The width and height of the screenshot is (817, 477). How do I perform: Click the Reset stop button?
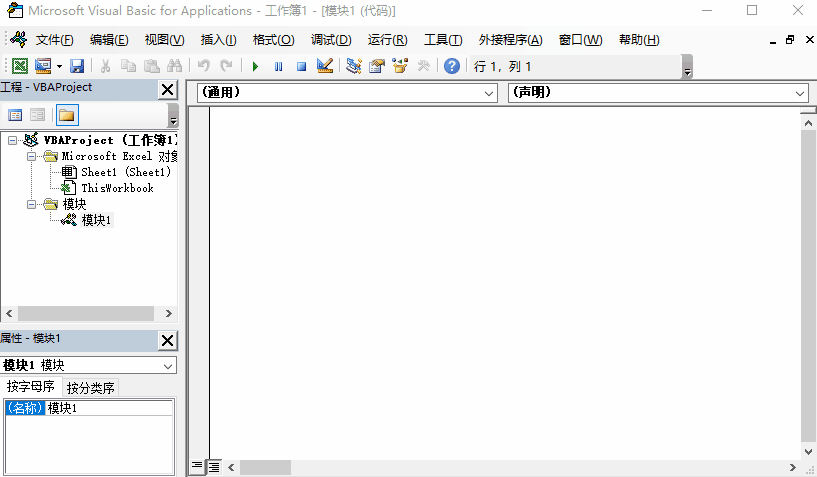pos(301,66)
